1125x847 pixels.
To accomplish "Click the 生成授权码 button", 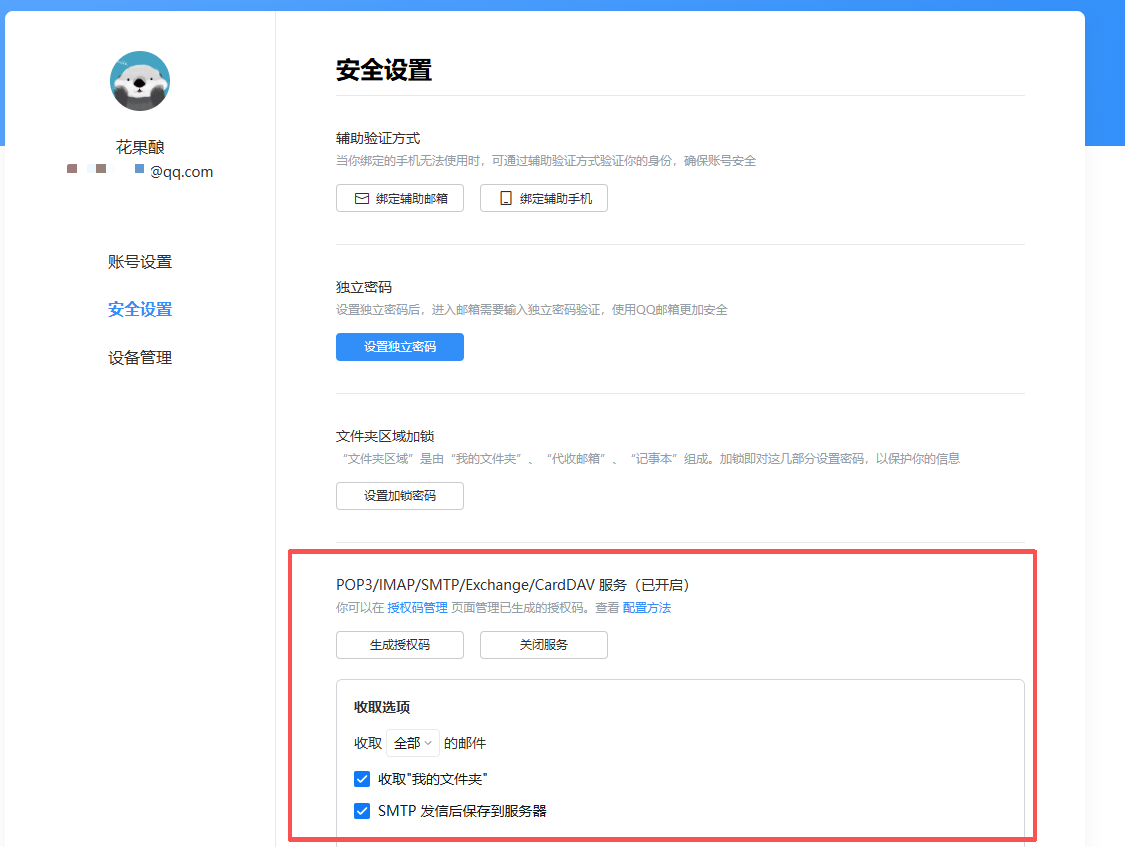I will tap(400, 645).
